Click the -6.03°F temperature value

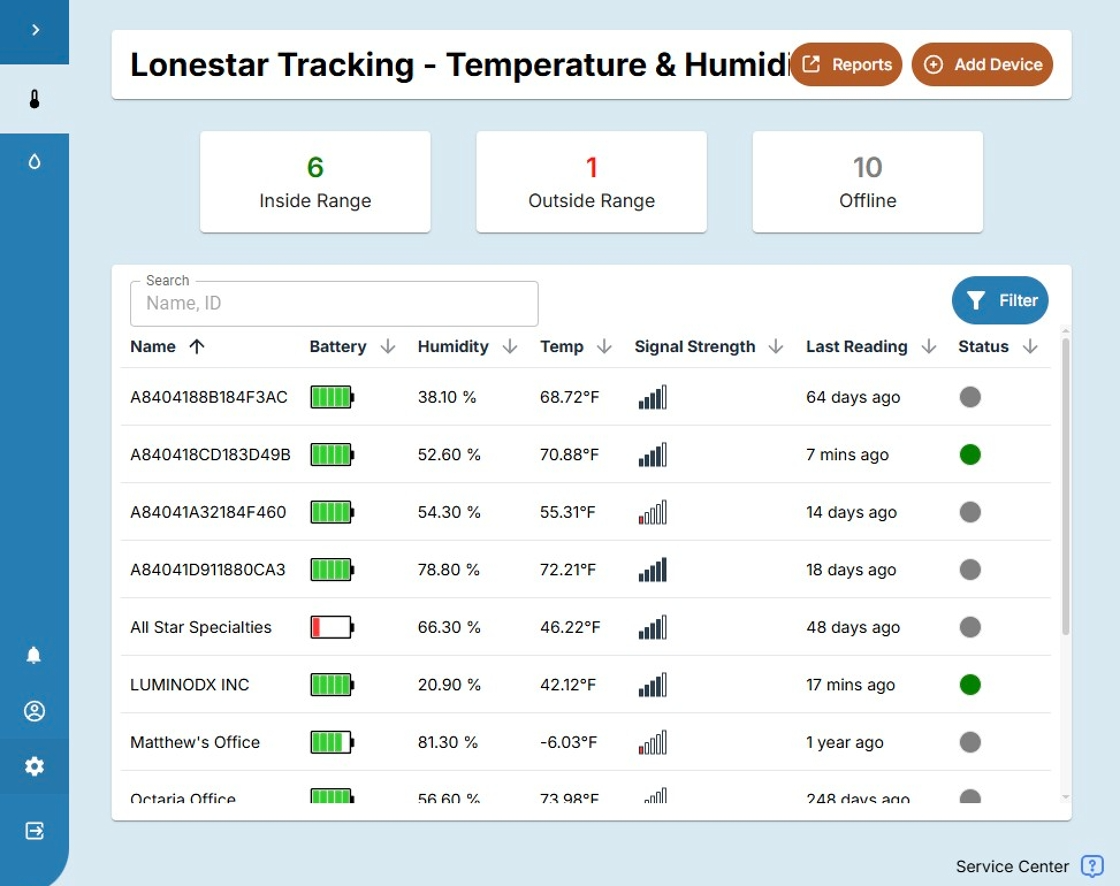(x=569, y=742)
